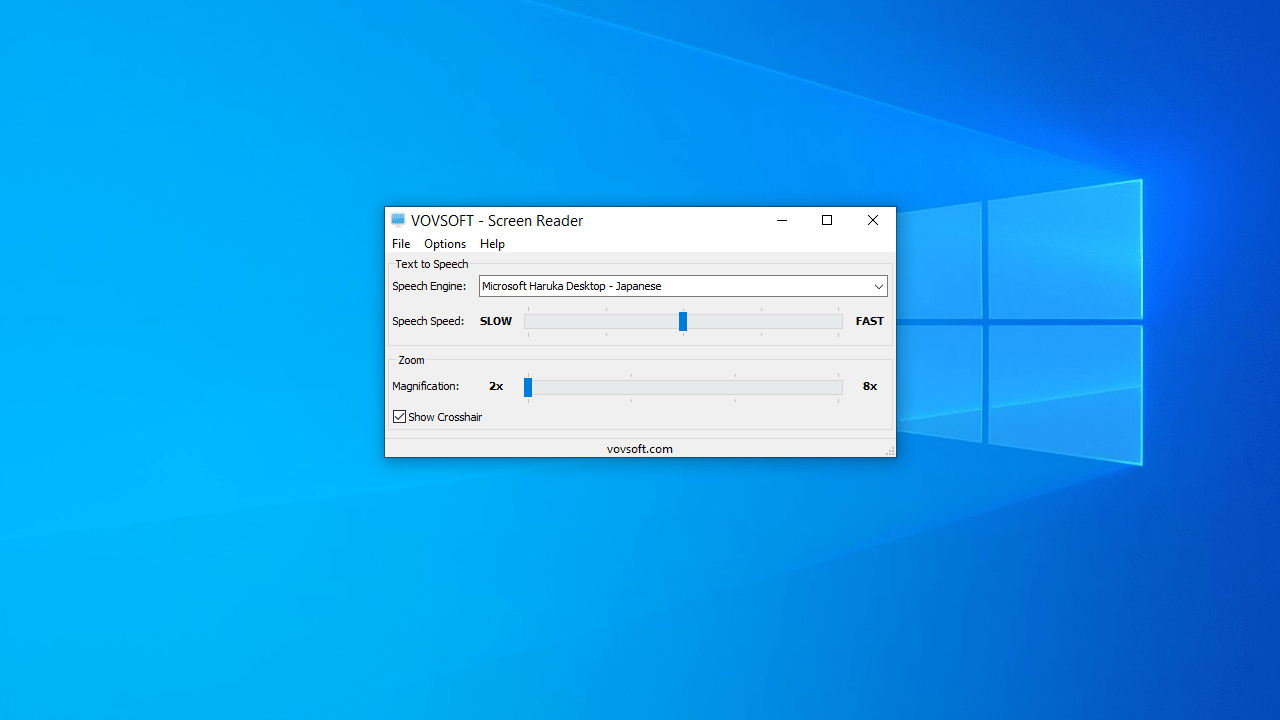Click the Speech Engine label
The image size is (1280, 720).
(x=429, y=286)
